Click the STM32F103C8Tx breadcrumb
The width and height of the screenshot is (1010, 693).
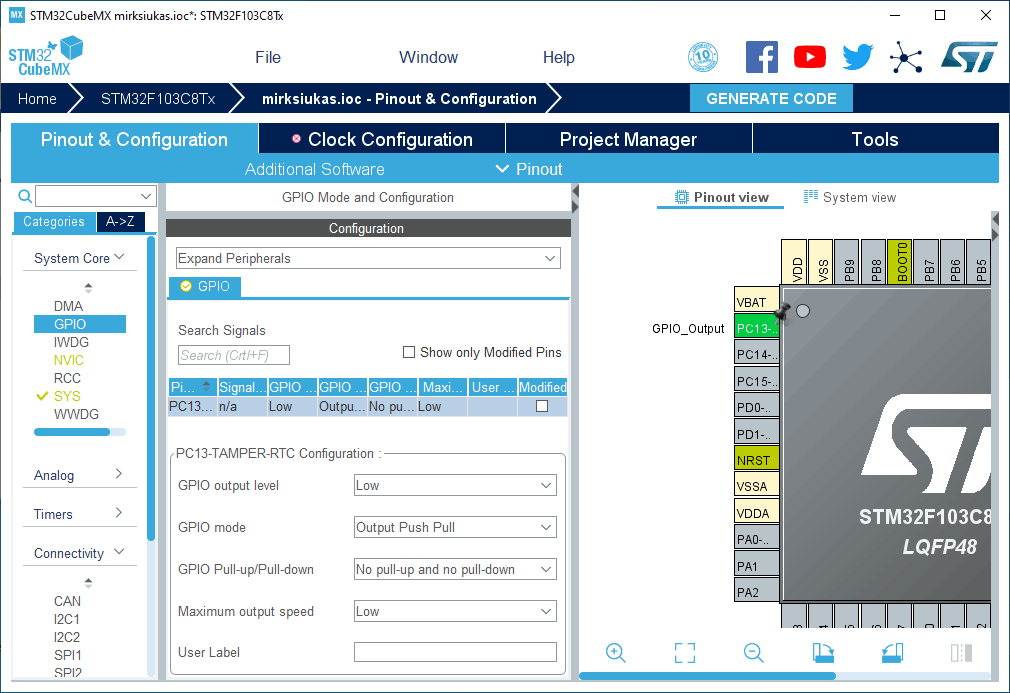tap(158, 99)
